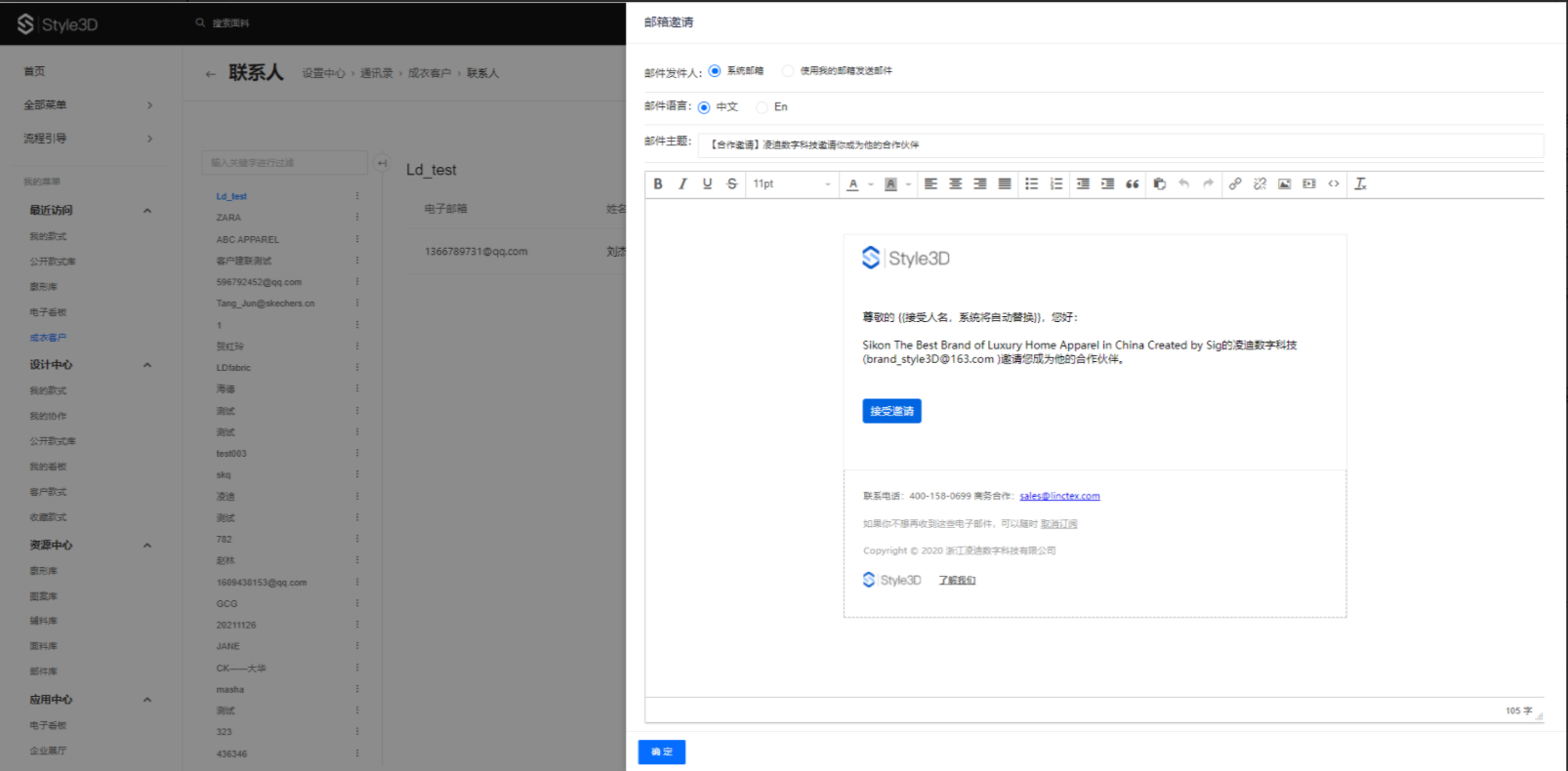Apply italic formatting to the text
This screenshot has height=771, width=1568.
pyautogui.click(x=682, y=183)
